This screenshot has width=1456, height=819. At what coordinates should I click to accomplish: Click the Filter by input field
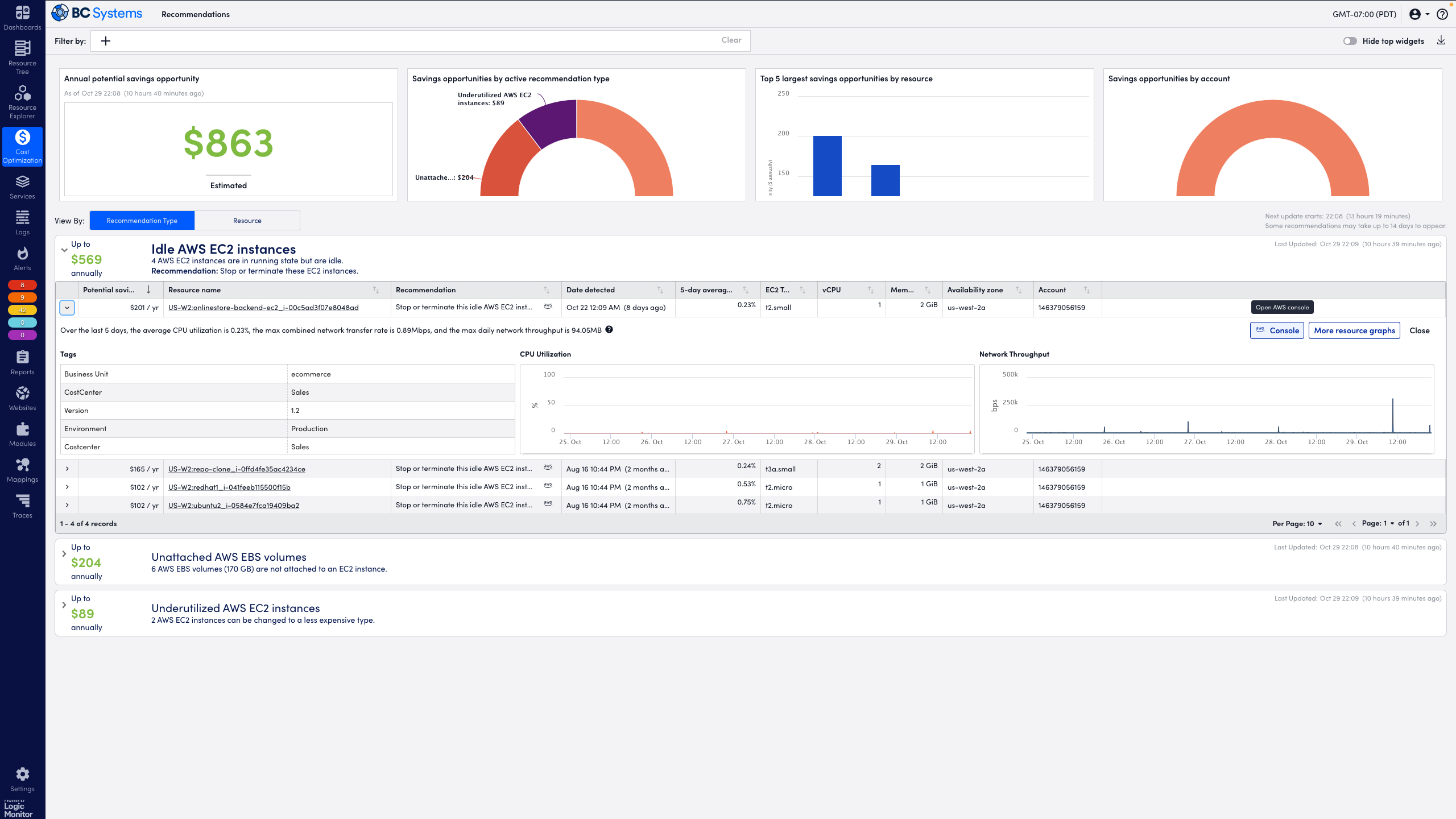click(420, 41)
